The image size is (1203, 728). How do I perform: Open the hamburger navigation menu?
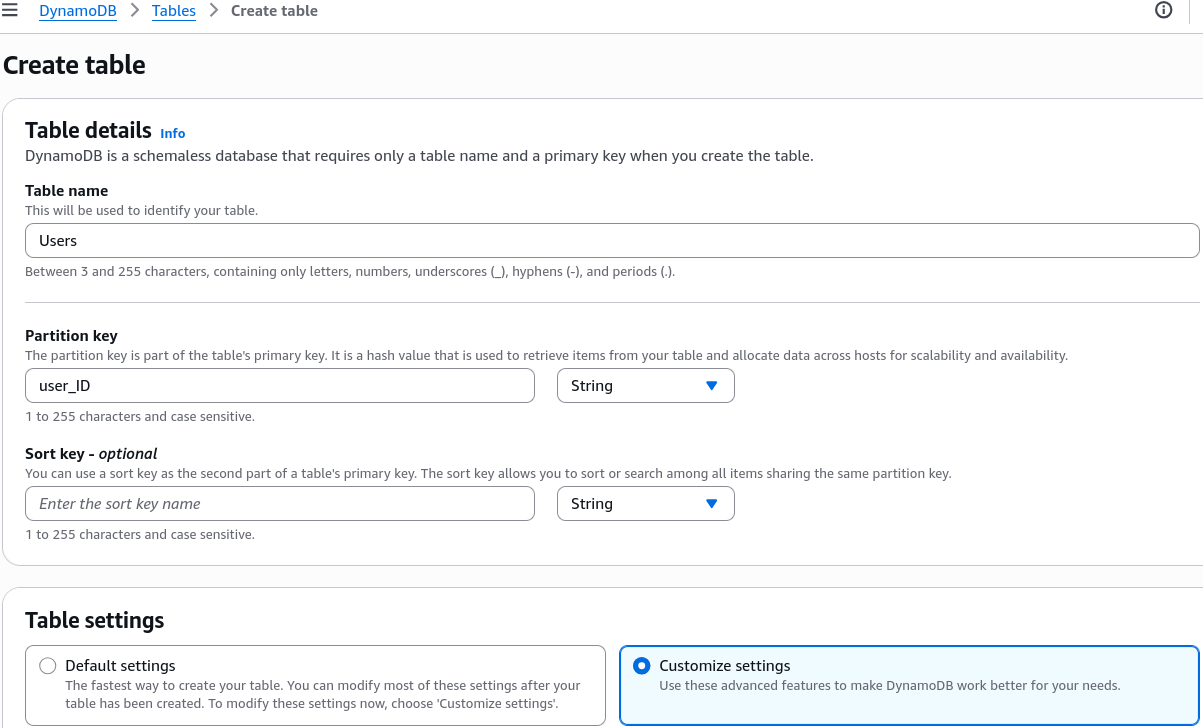[10, 11]
